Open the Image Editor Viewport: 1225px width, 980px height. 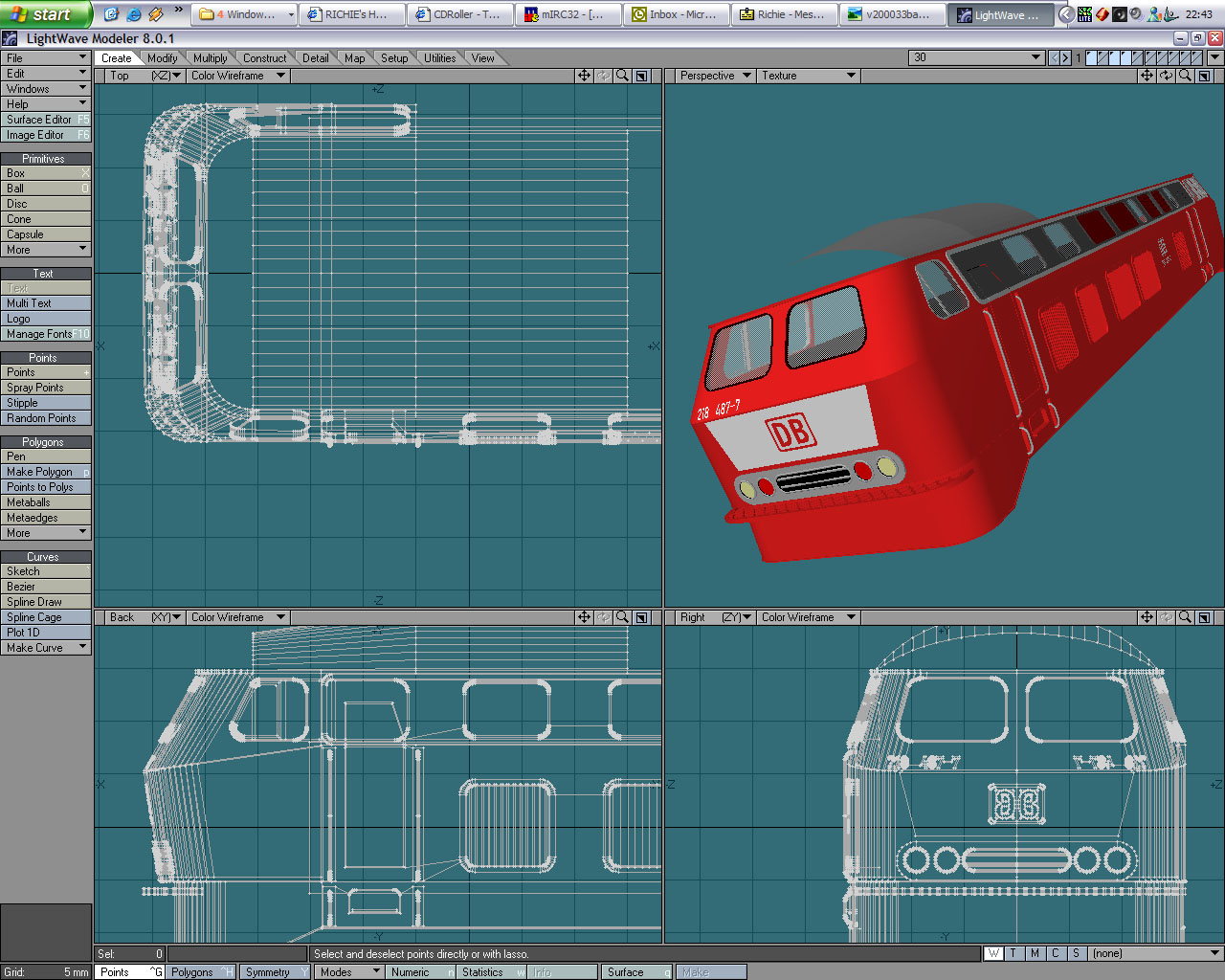click(x=46, y=134)
